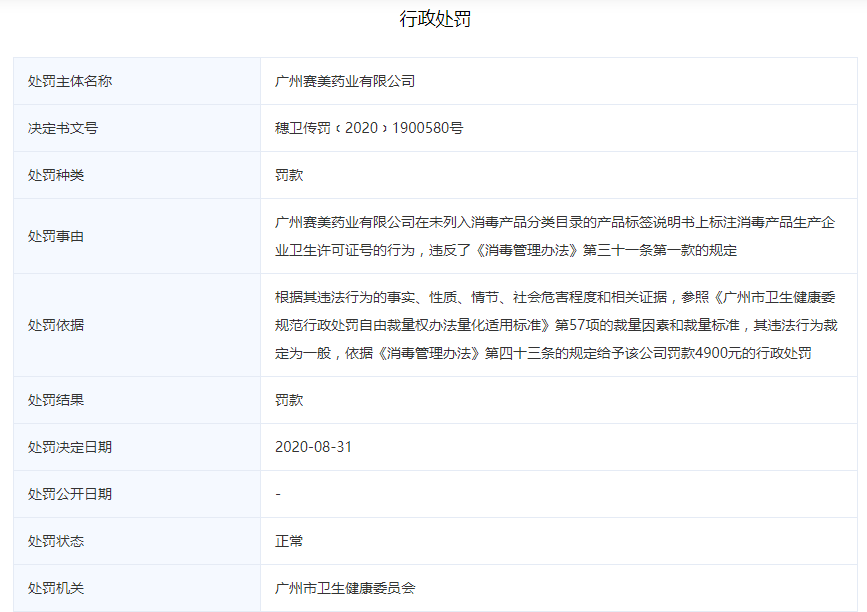The width and height of the screenshot is (867, 612).
Task: Select the 处罚事由 label
Action: [x=56, y=237]
